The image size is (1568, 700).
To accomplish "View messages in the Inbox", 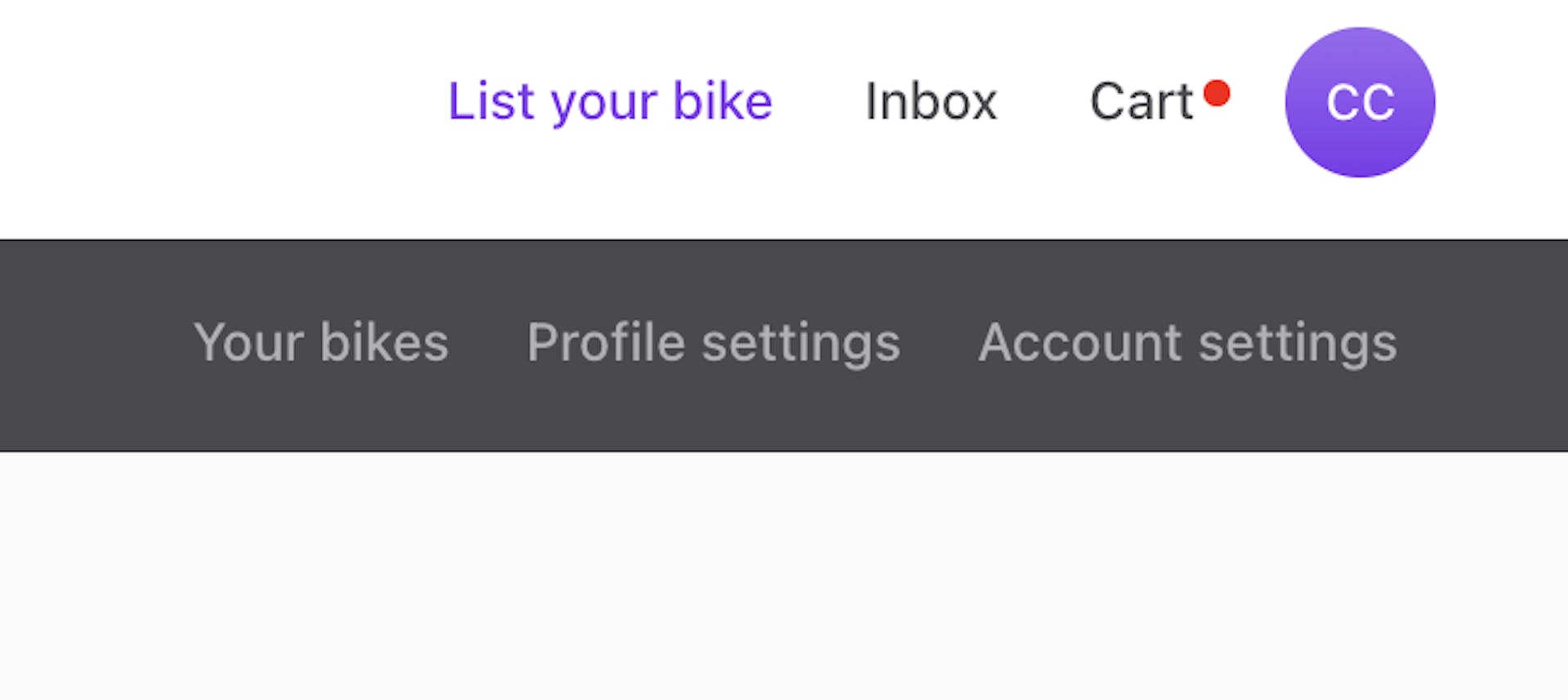I will [931, 102].
